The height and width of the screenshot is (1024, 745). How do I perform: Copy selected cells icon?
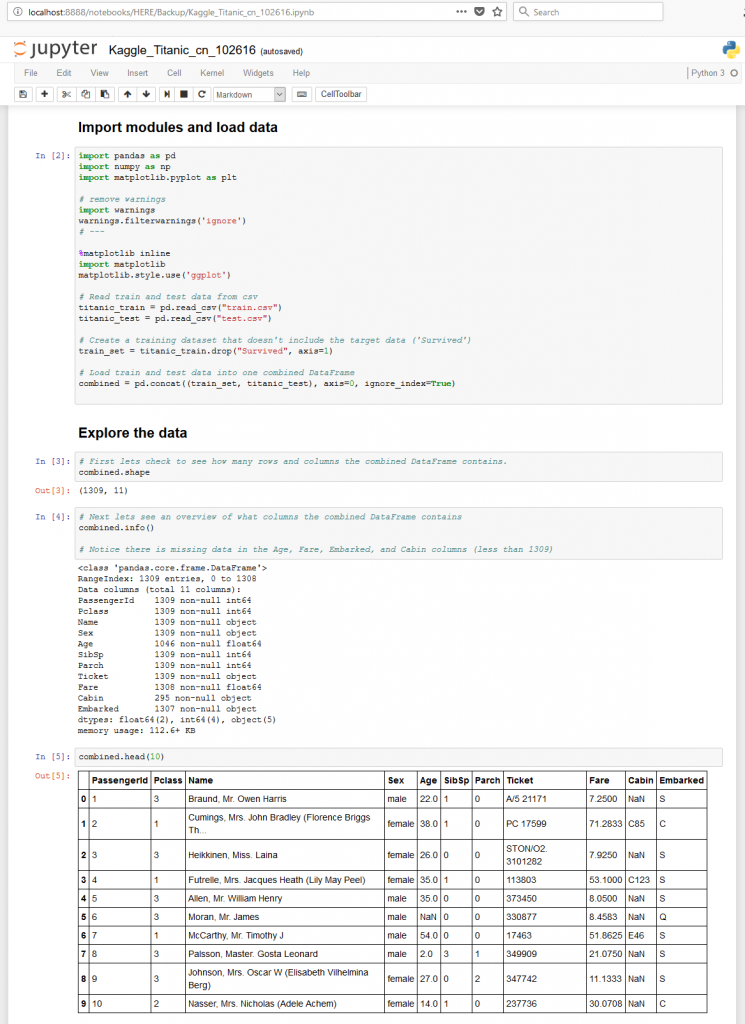coord(86,94)
